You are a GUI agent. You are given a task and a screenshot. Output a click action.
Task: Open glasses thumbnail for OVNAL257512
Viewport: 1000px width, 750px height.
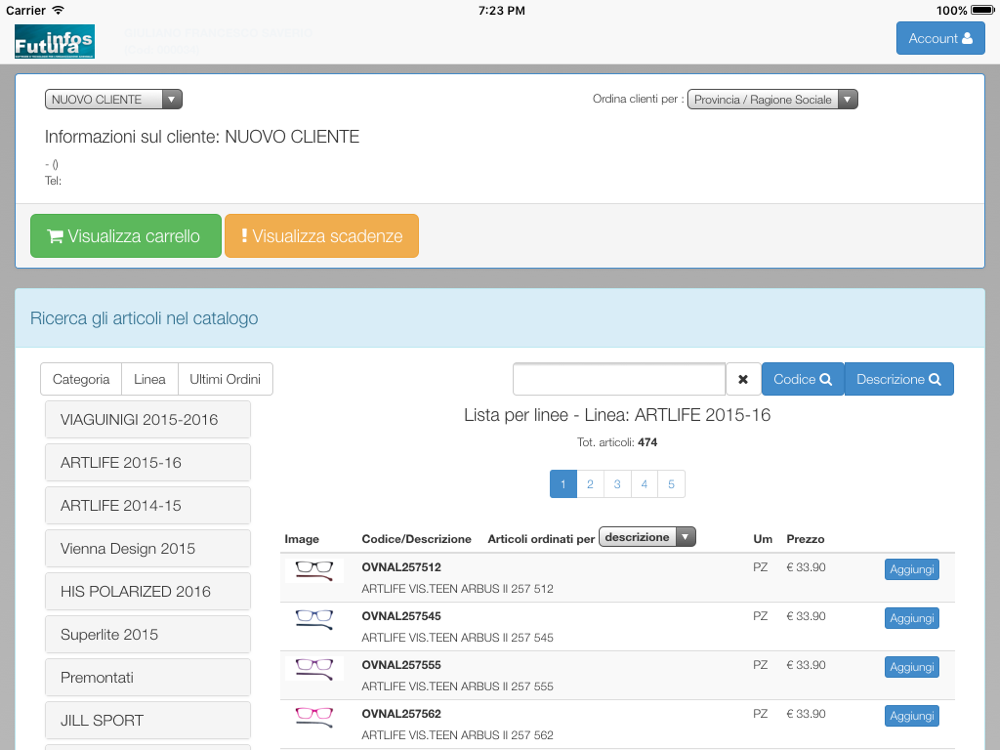tap(314, 570)
